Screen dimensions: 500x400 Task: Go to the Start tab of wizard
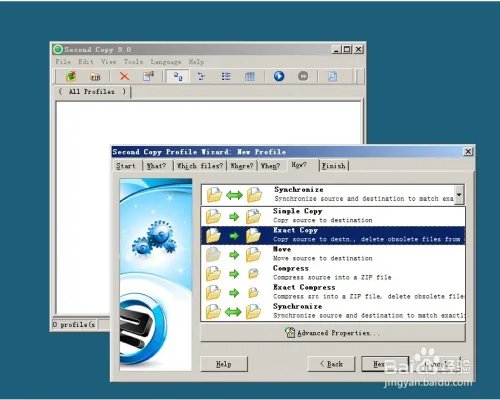[126, 166]
